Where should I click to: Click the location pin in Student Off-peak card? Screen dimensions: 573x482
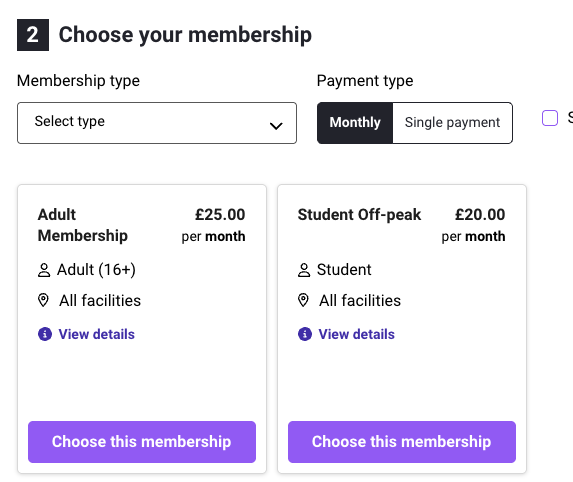click(x=303, y=300)
